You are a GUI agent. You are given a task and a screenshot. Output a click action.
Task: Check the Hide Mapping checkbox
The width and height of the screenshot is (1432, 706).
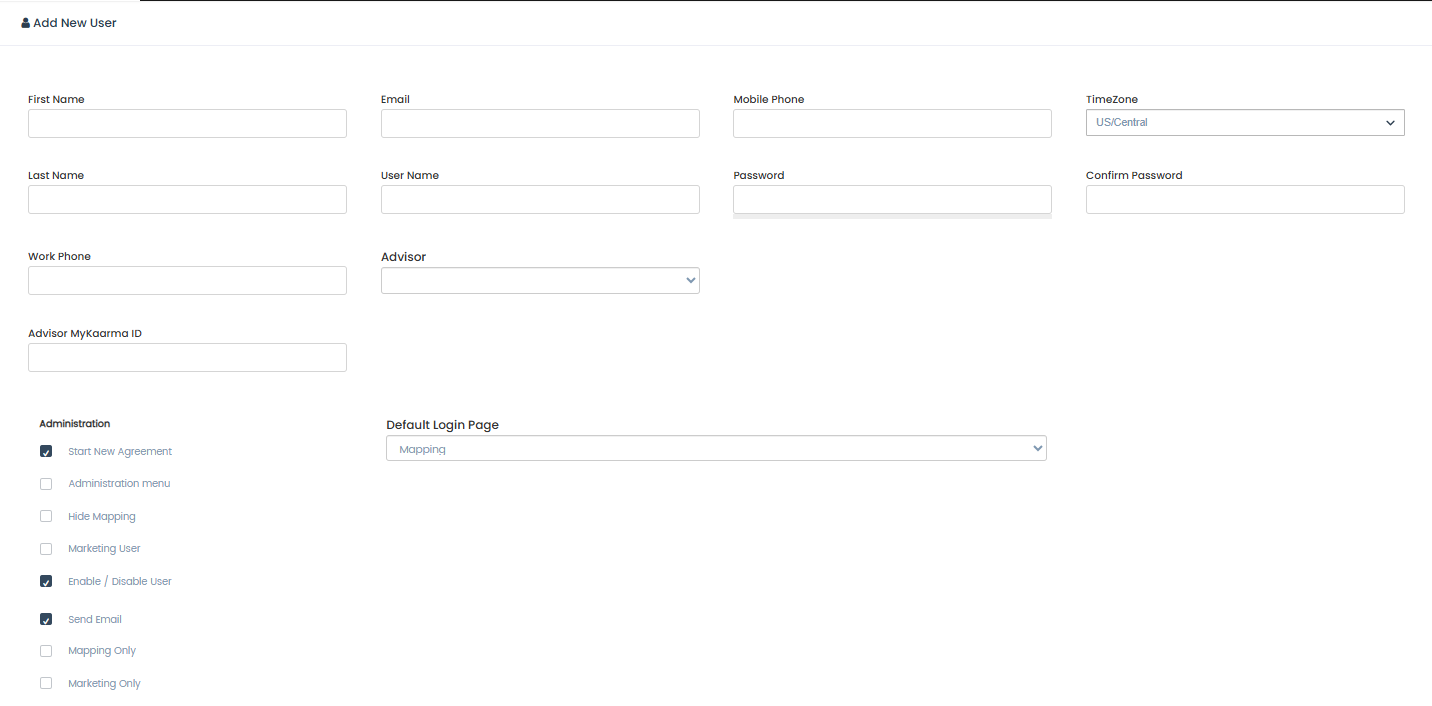click(46, 517)
